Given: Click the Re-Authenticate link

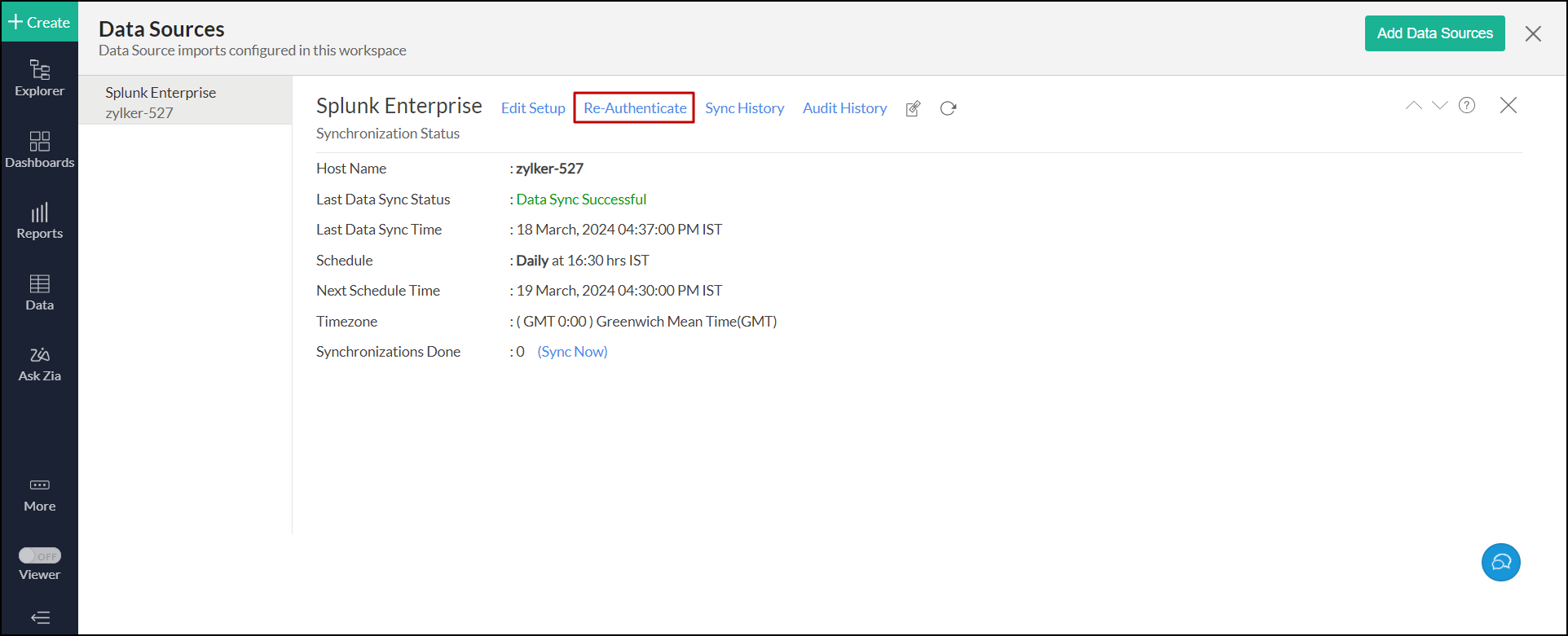Looking at the screenshot, I should click(x=635, y=108).
